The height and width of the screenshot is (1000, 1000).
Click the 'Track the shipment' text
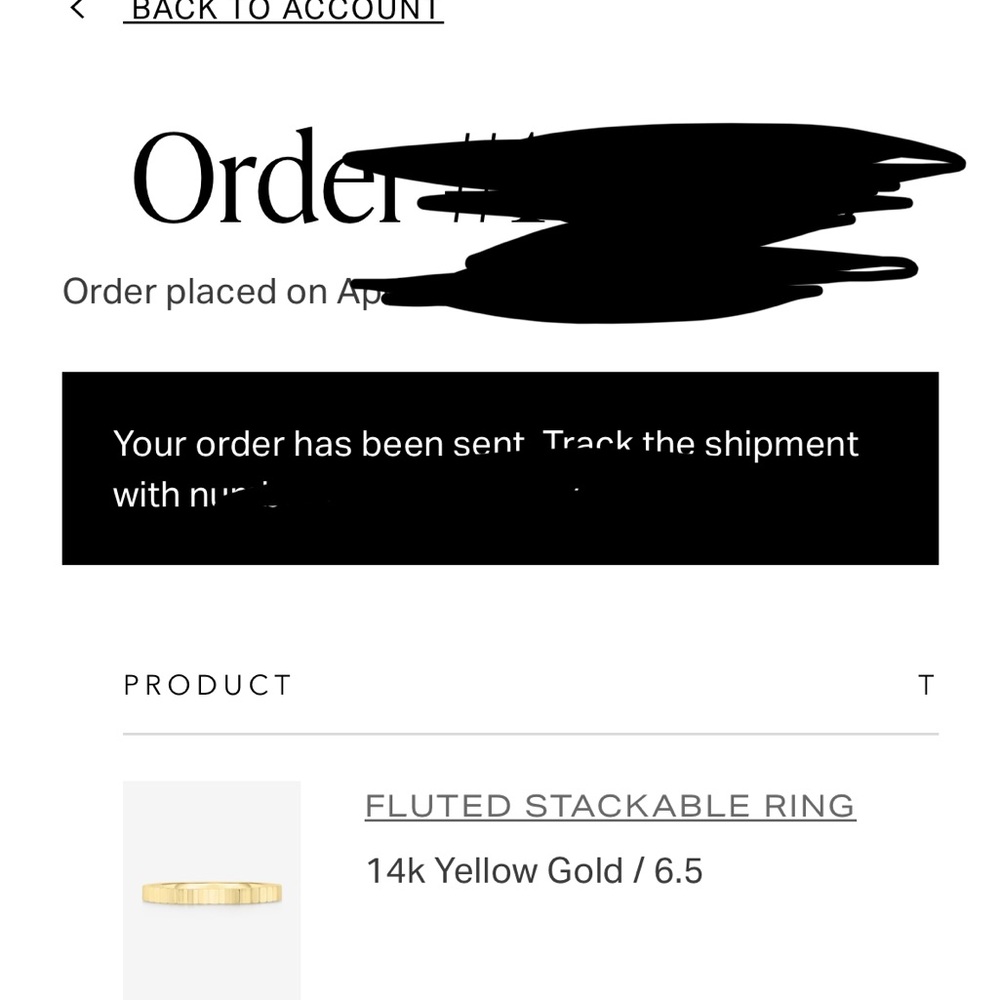tap(700, 444)
